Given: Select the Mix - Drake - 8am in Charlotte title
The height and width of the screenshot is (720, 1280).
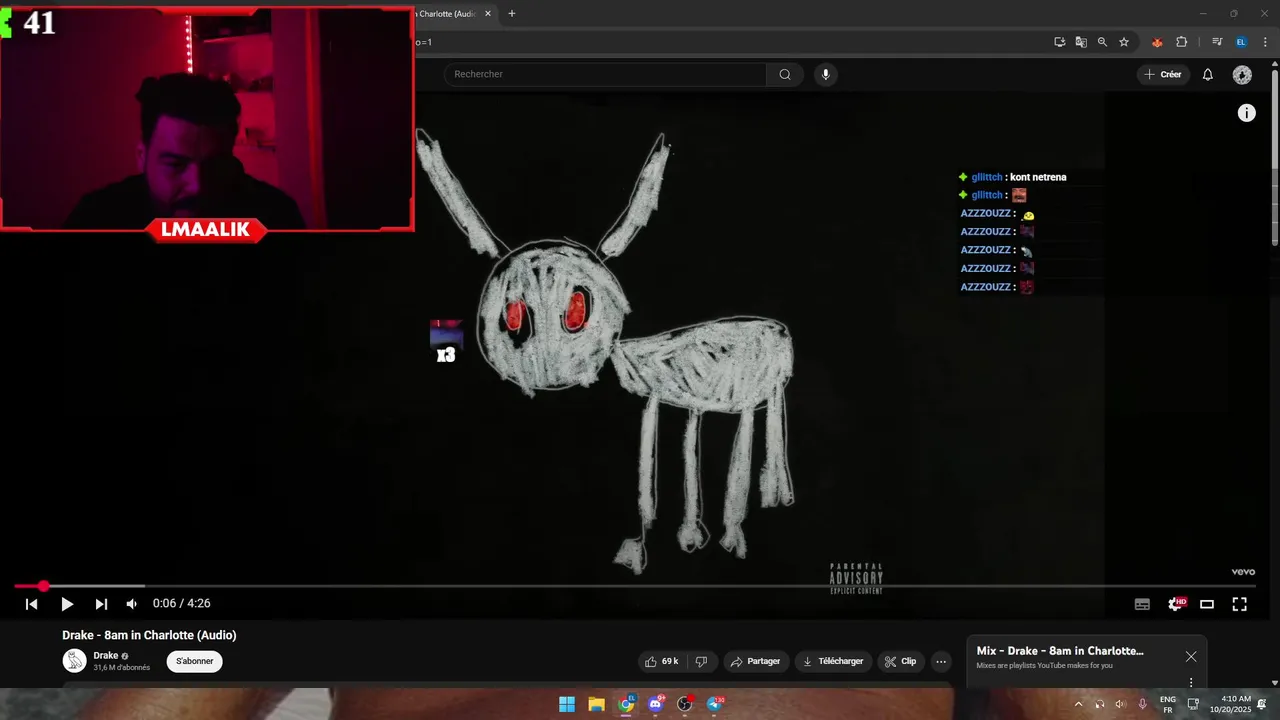Looking at the screenshot, I should click(1060, 651).
